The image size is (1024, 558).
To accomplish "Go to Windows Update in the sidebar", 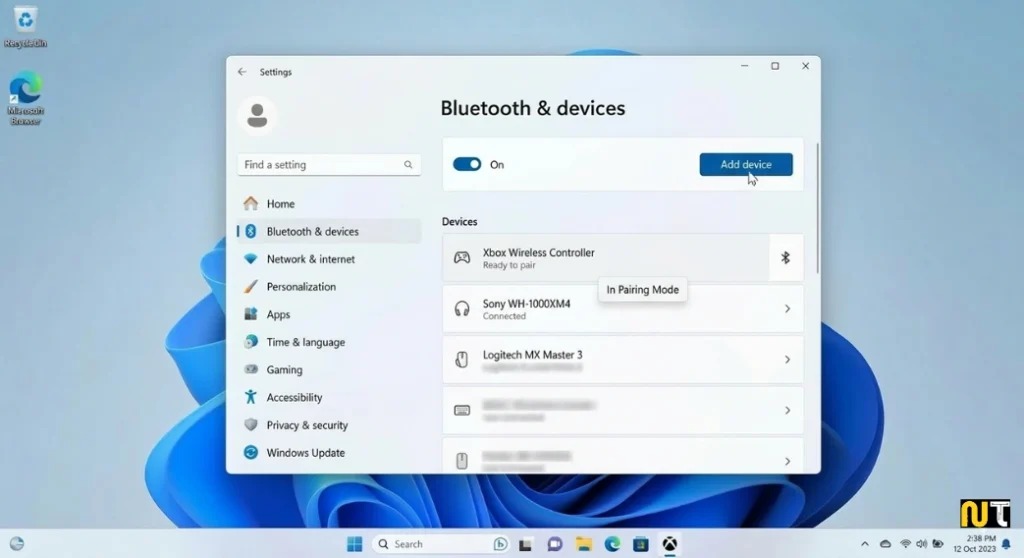I will coord(305,453).
